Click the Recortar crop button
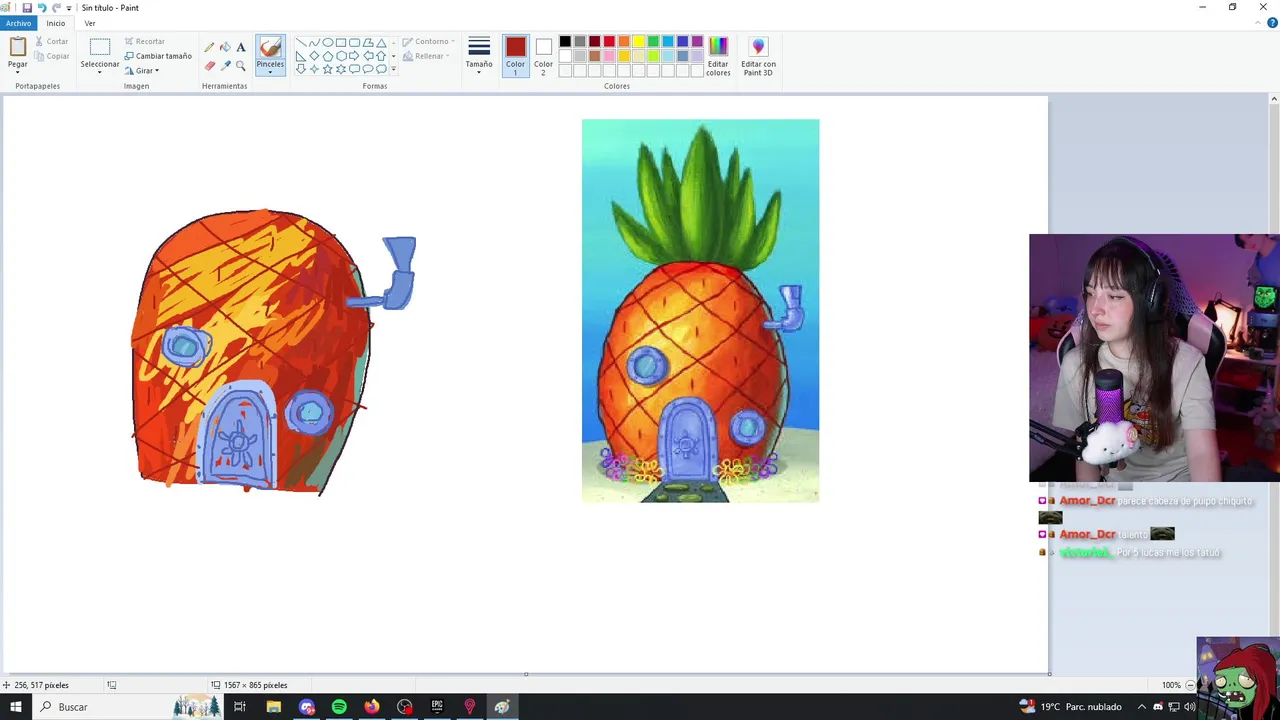 tap(145, 42)
